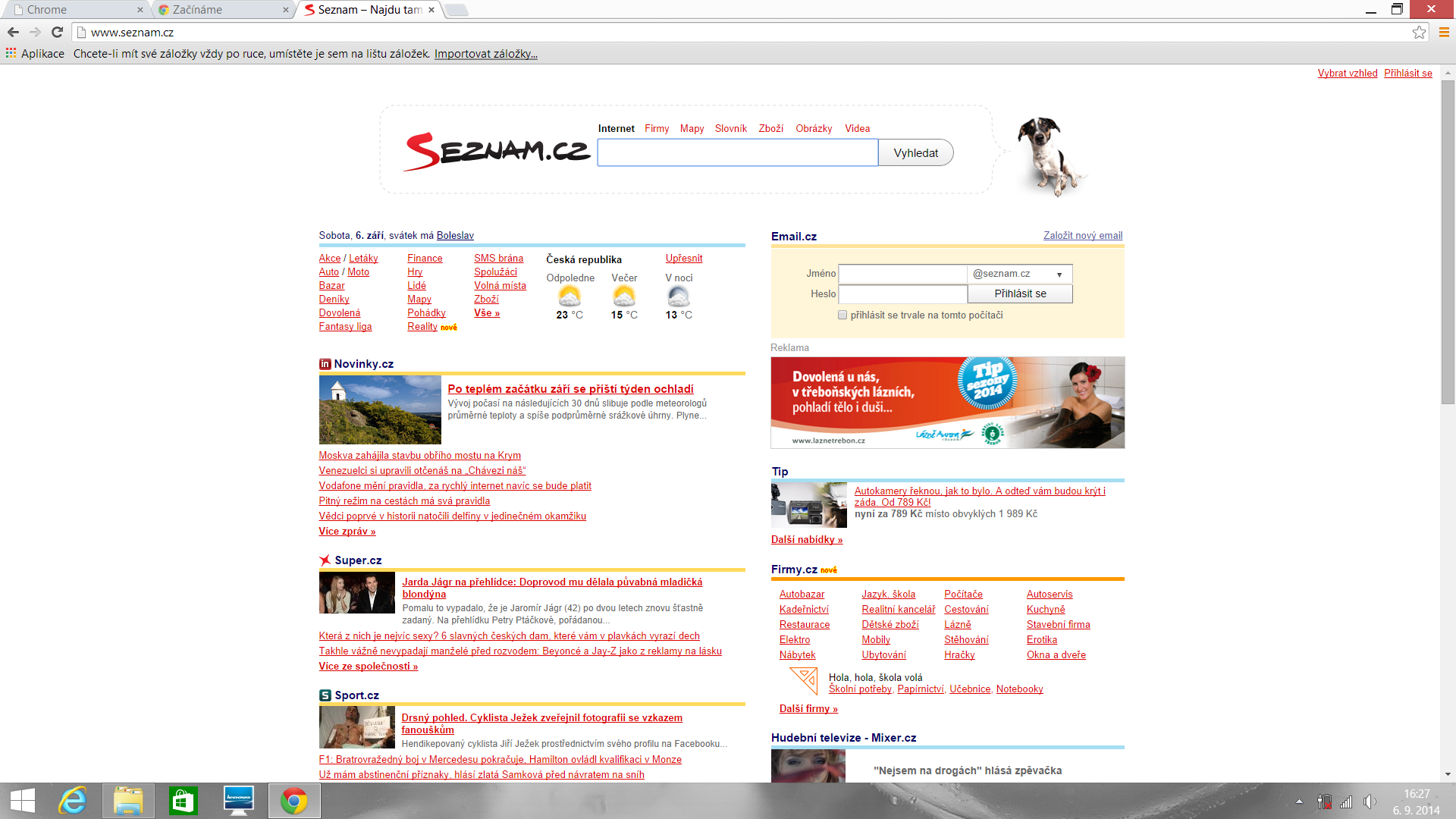Open the volume speaker tray icon

[1369, 802]
